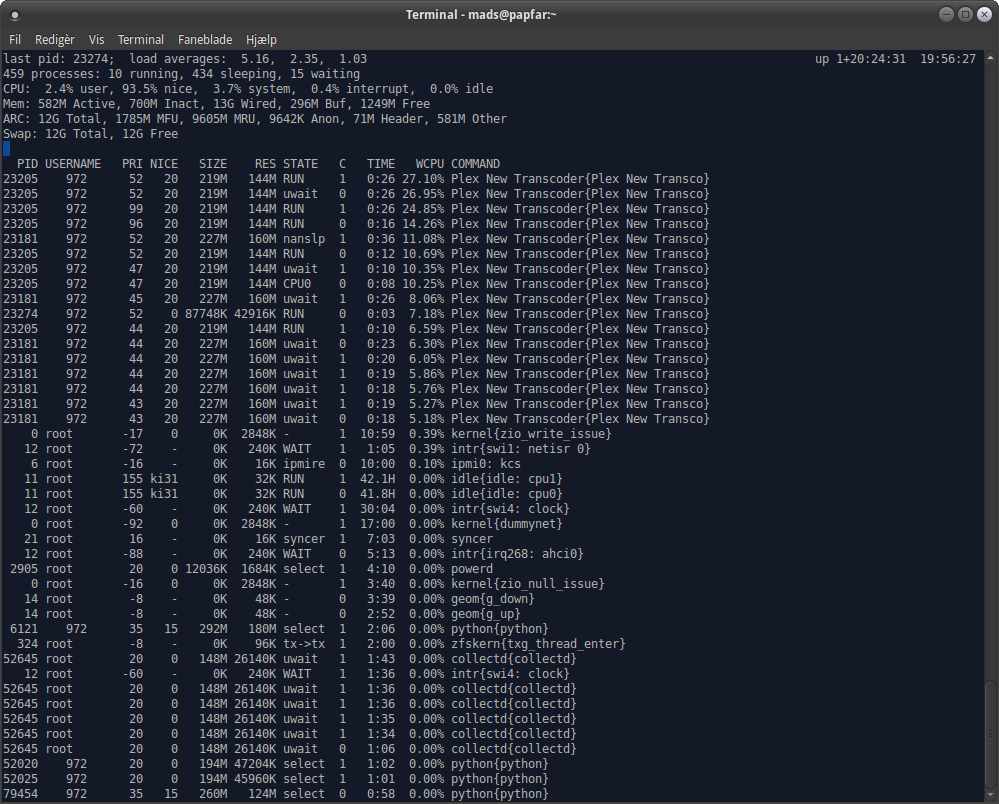Click the WCPU value '27.10%'
The height and width of the screenshot is (804, 999).
click(423, 179)
